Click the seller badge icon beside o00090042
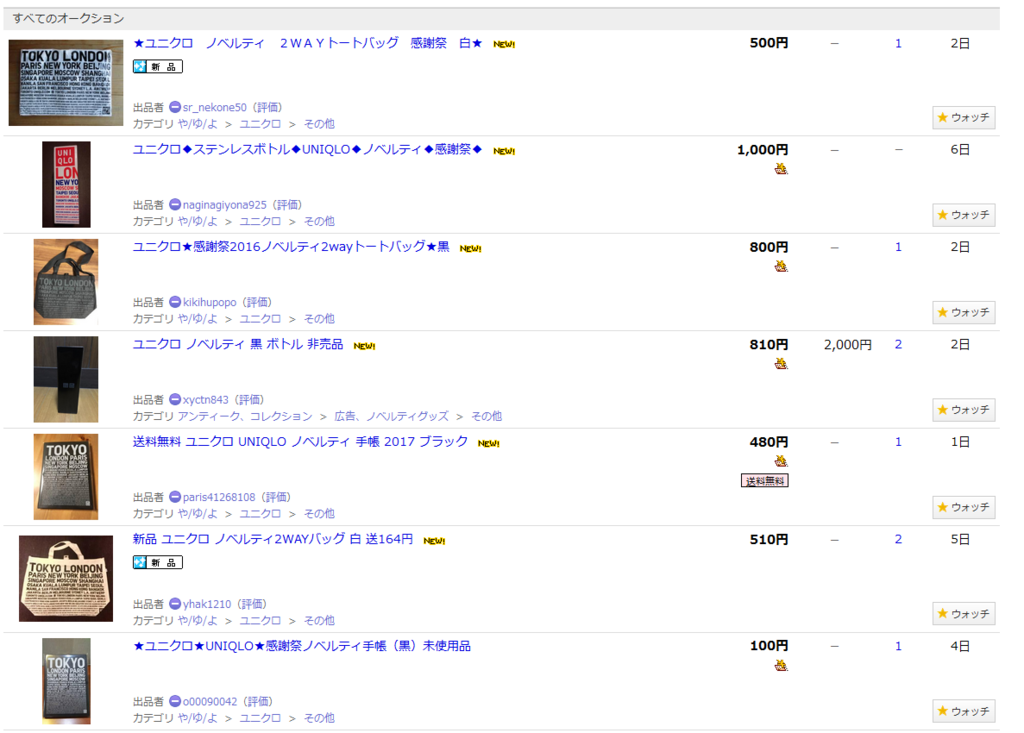The height and width of the screenshot is (733, 1024). 175,701
